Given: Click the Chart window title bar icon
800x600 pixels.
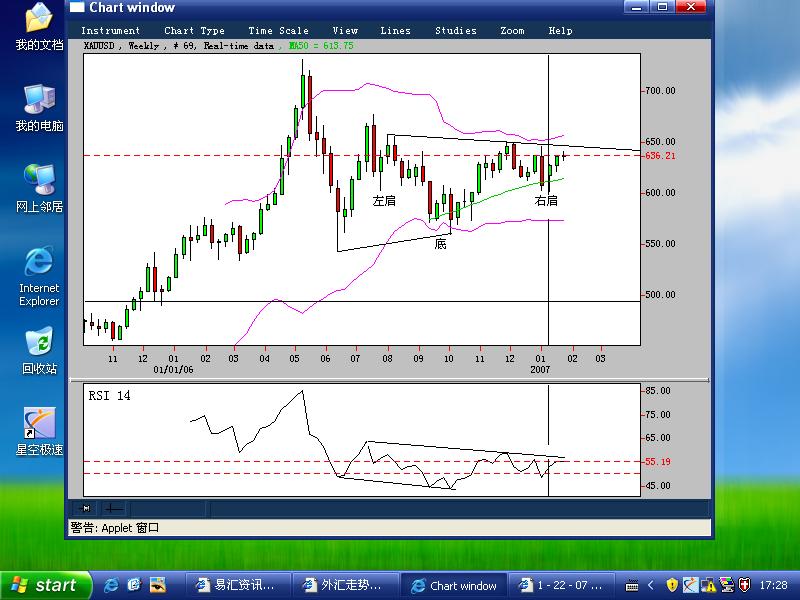Looking at the screenshot, I should tap(77, 7).
